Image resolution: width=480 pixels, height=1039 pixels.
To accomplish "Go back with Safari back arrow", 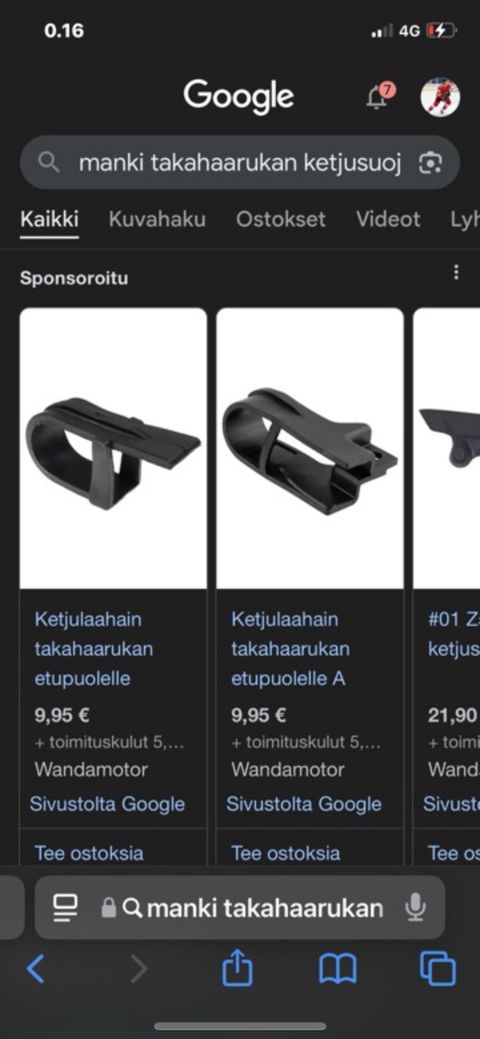I will pos(36,969).
